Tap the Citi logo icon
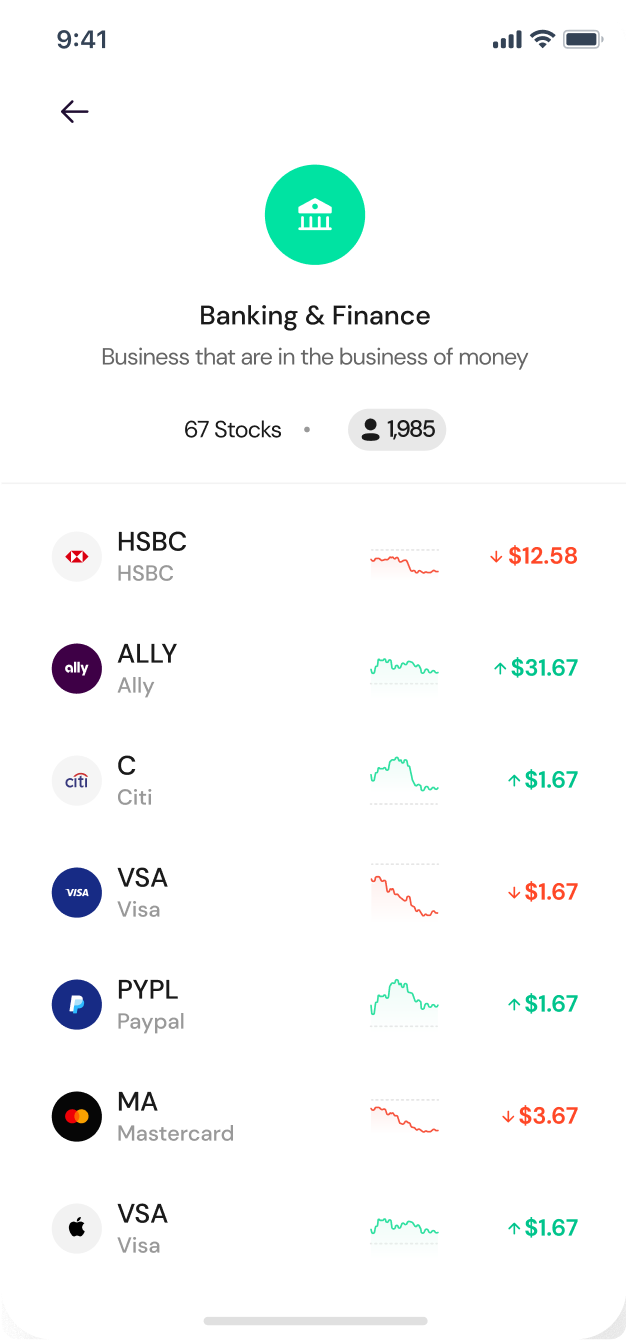 (77, 781)
